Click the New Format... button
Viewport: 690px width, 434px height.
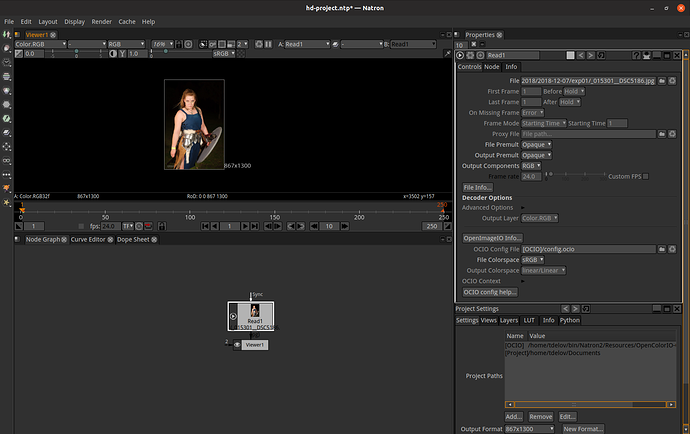583,429
